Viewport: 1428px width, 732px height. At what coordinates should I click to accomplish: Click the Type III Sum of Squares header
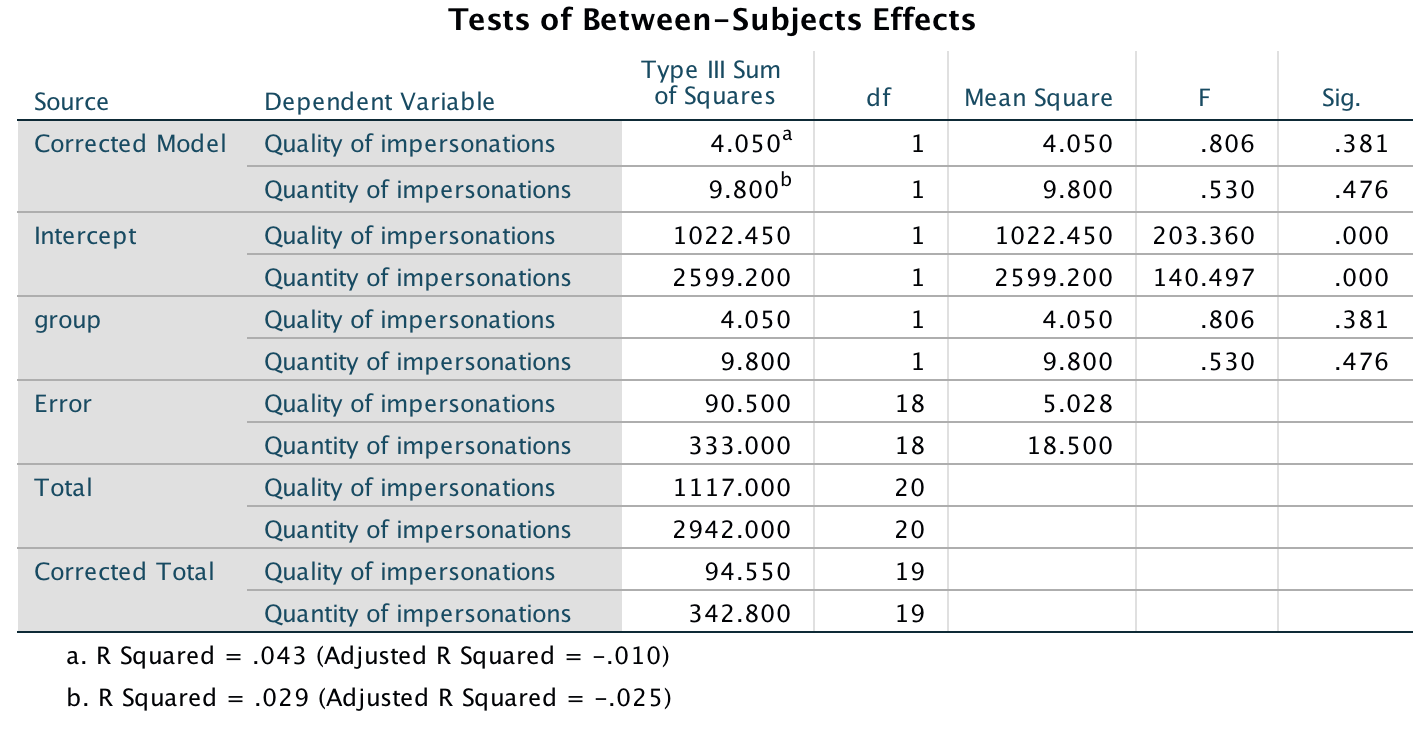[710, 83]
